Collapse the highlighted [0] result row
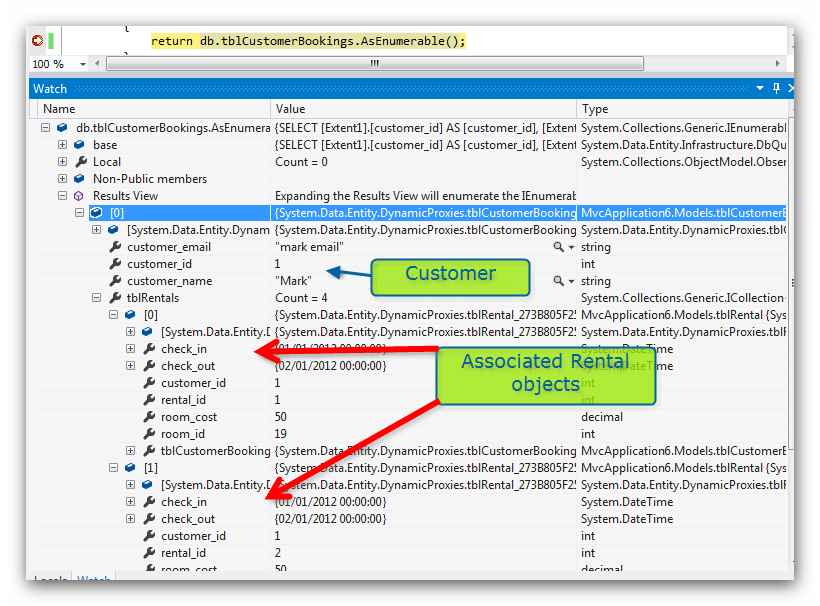The height and width of the screenshot is (606, 820). point(79,213)
